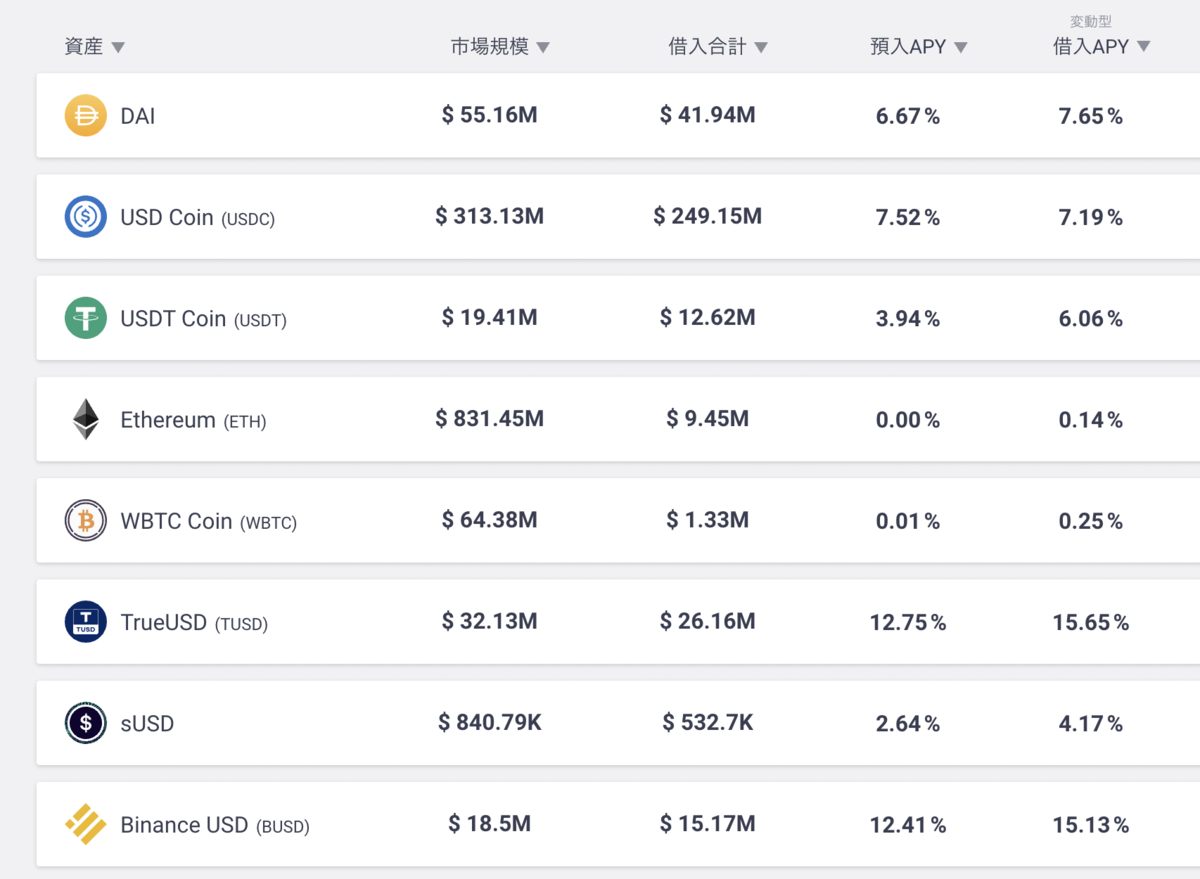Image resolution: width=1200 pixels, height=879 pixels.
Task: Click WBTC borrow APY 0.25%
Action: pos(1091,521)
